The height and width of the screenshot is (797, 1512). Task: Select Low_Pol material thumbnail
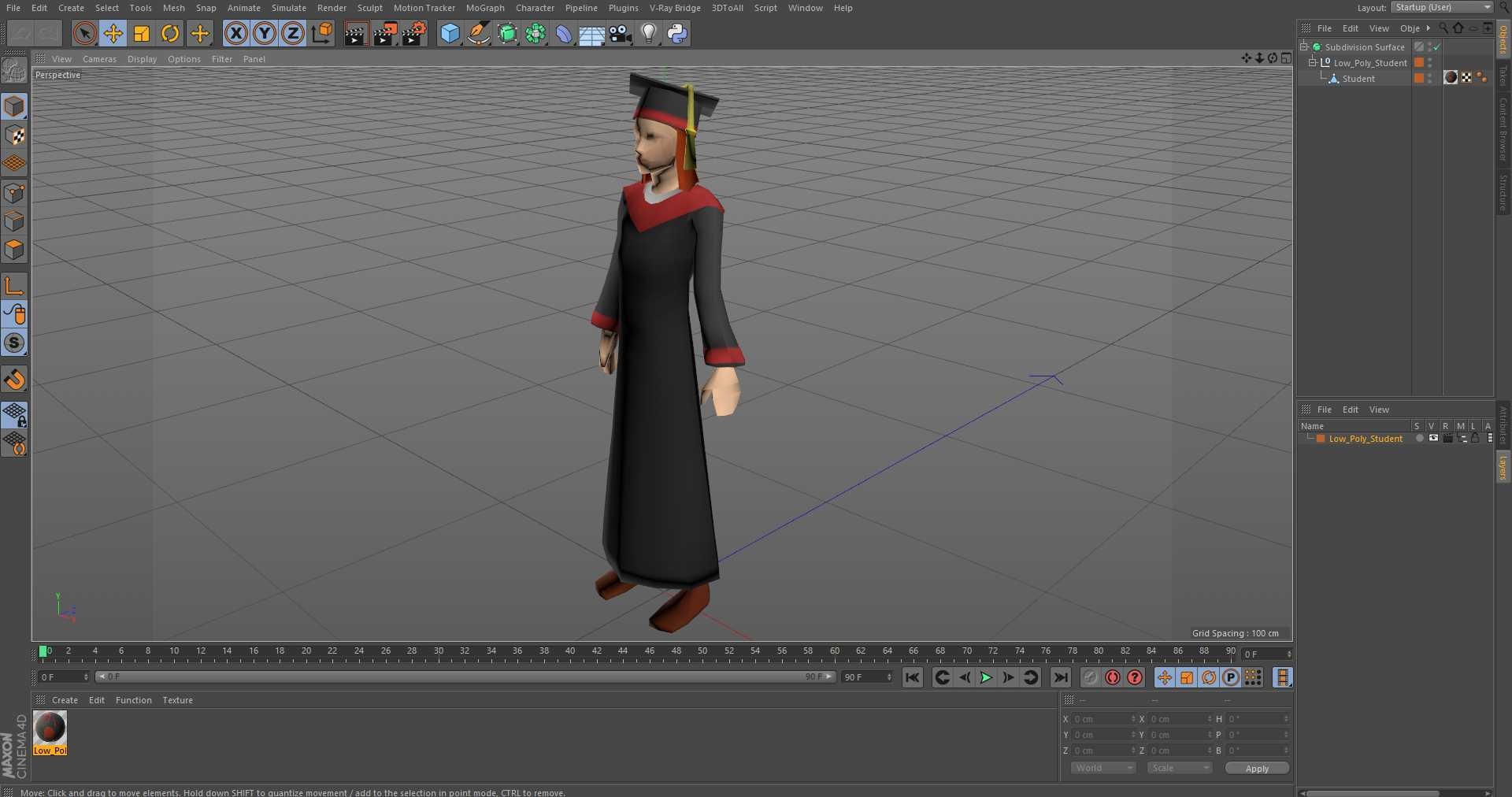(x=50, y=728)
